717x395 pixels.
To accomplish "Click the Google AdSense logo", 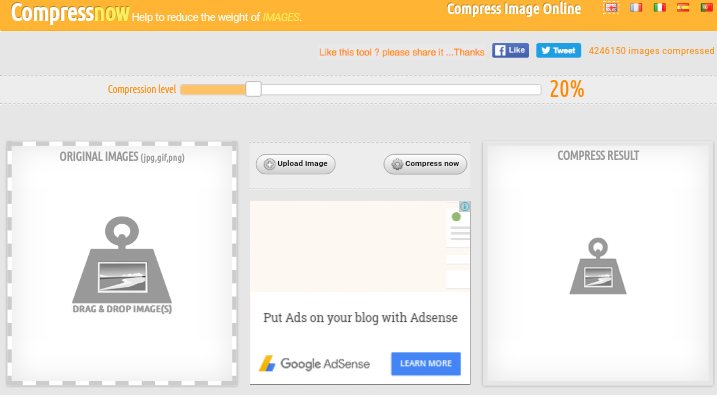I will coord(315,364).
